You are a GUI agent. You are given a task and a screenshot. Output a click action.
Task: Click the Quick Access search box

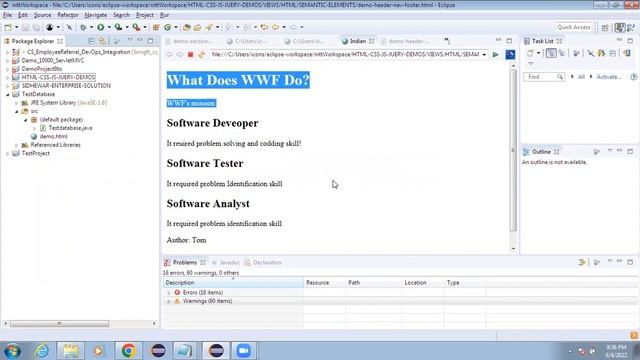point(574,27)
